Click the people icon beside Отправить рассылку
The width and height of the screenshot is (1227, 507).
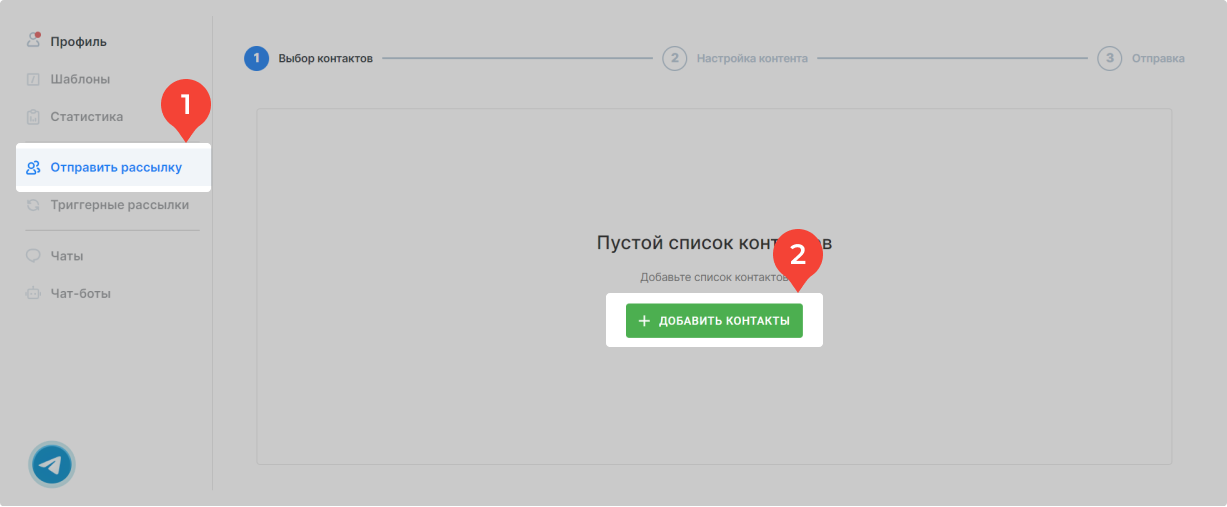click(x=33, y=168)
